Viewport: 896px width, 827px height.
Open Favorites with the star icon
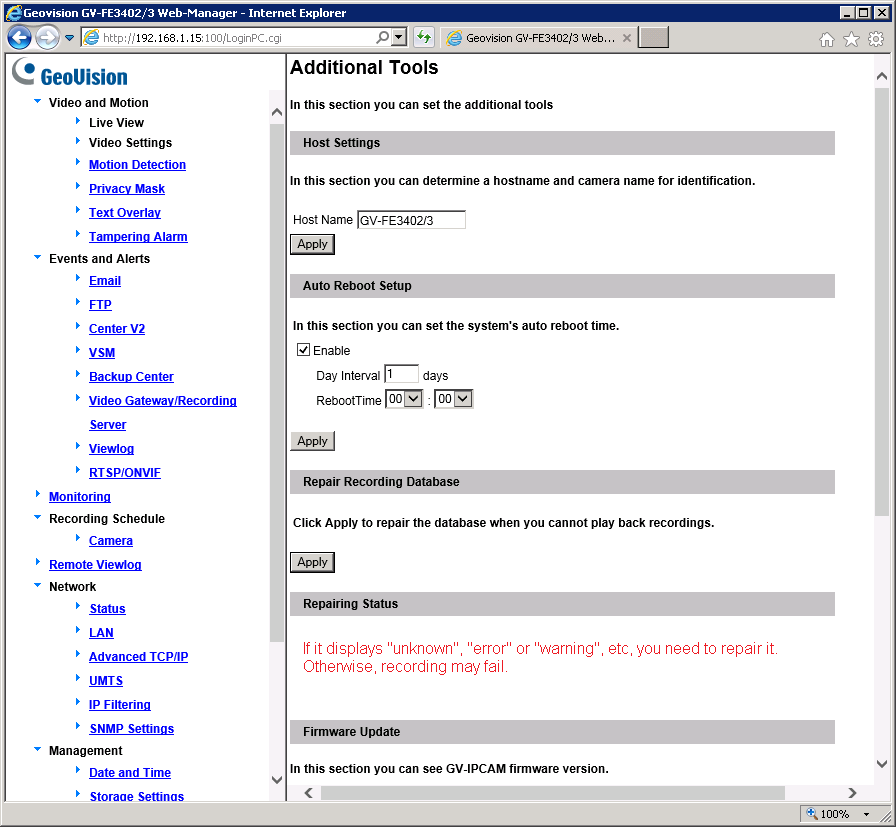click(x=851, y=39)
